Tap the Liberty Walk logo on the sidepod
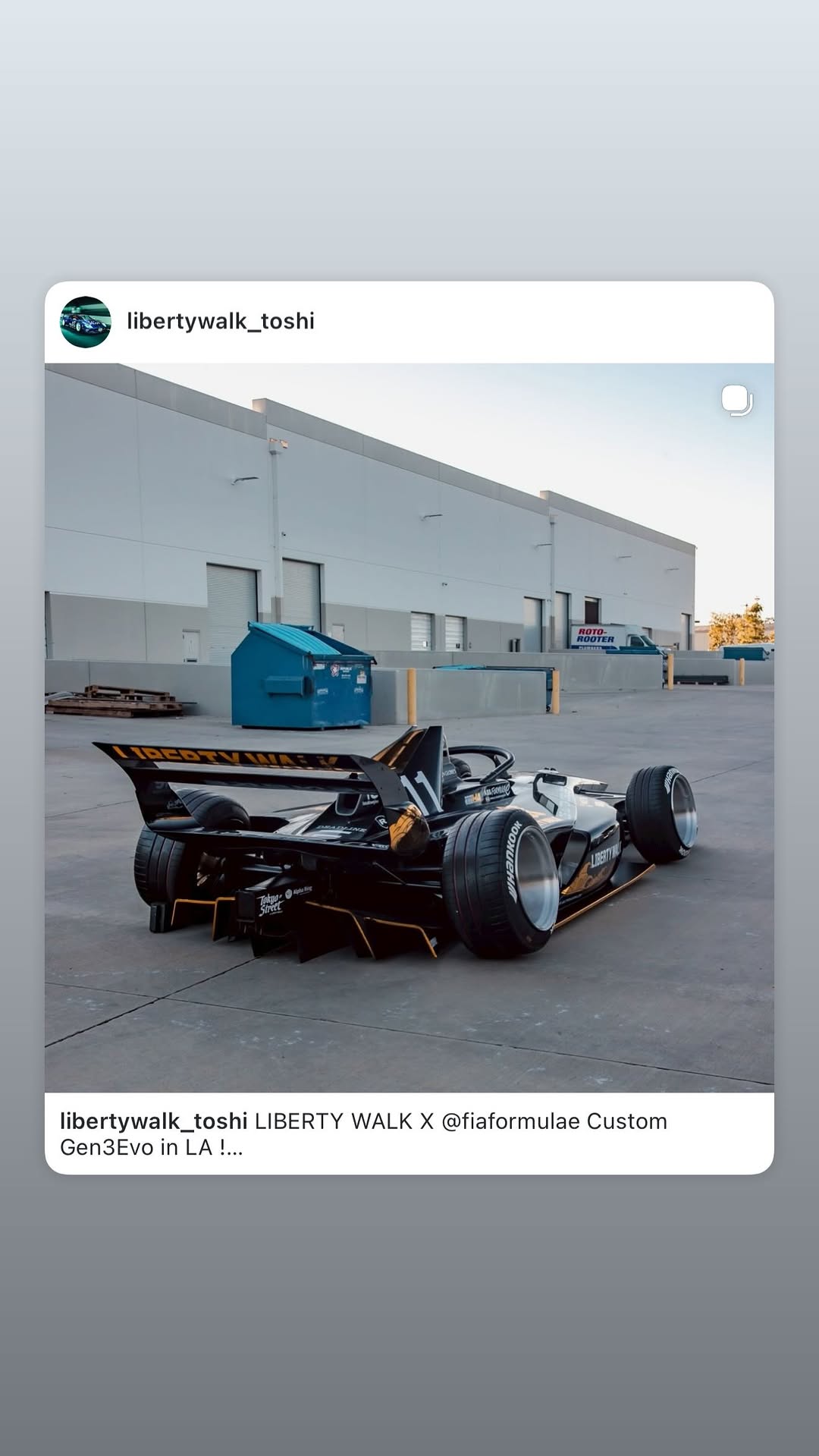Viewport: 819px width, 1456px height. tap(604, 854)
